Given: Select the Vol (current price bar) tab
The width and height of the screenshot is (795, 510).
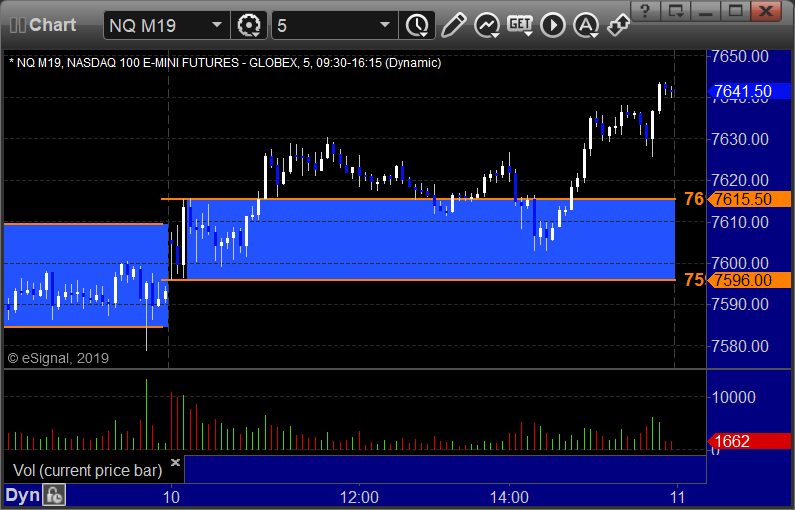Looking at the screenshot, I should tap(88, 470).
